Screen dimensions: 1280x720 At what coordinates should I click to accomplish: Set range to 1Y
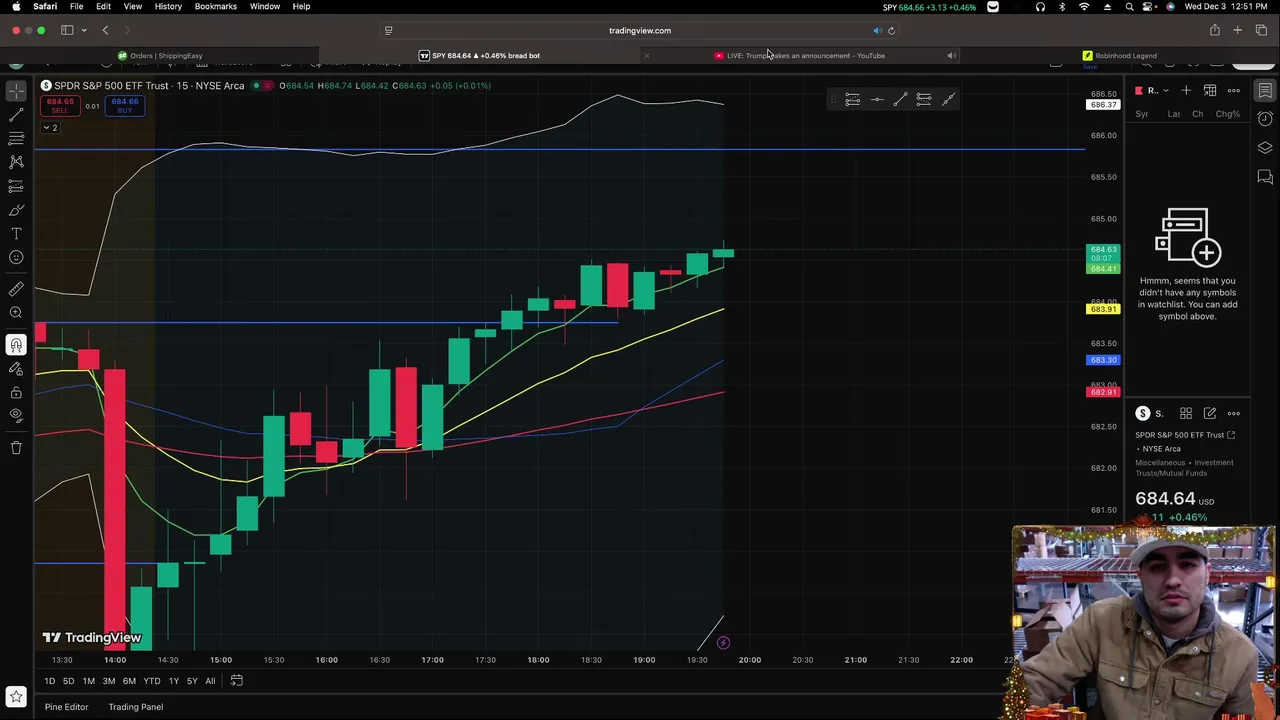[173, 681]
